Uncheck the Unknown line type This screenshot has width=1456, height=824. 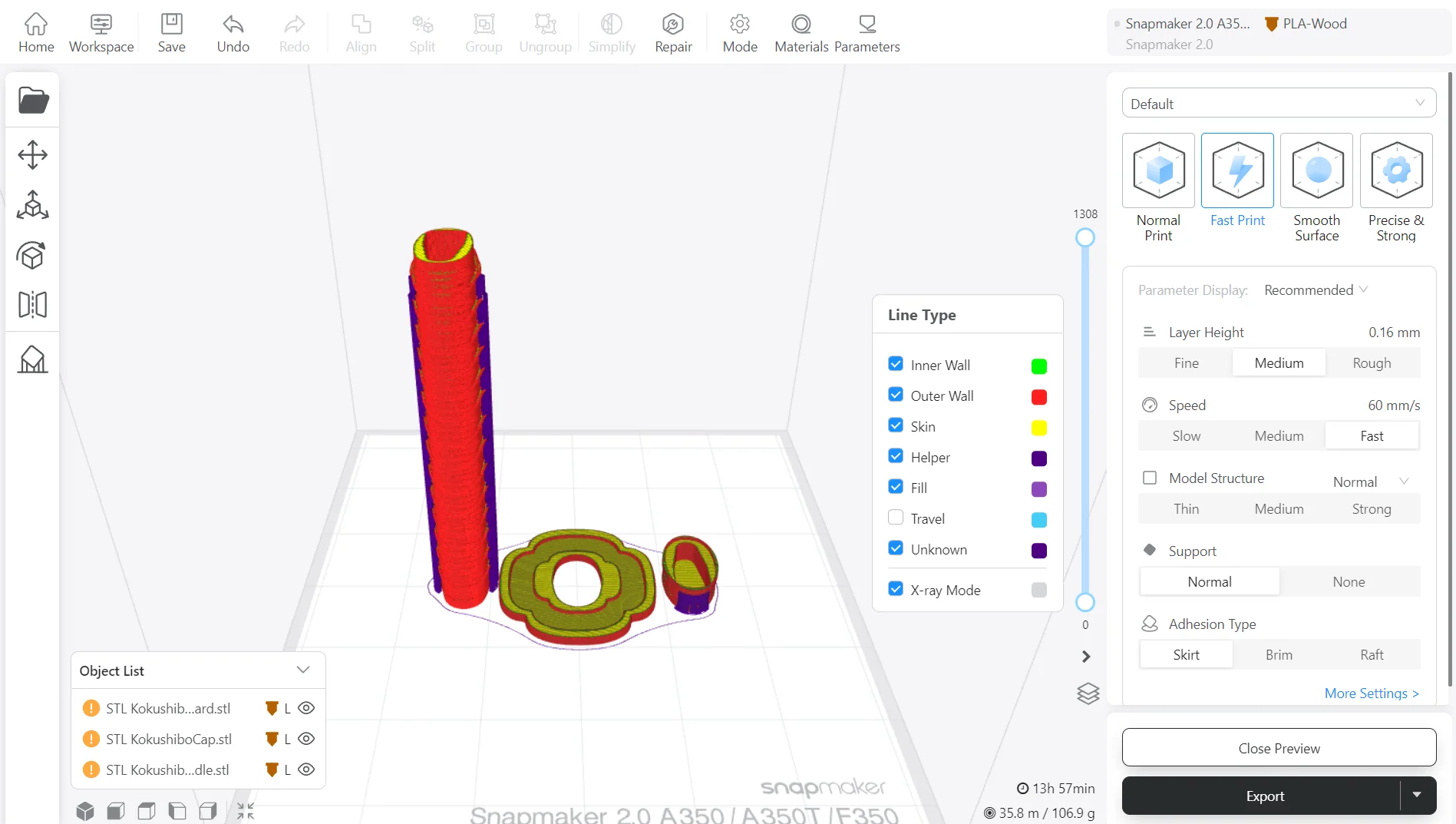[896, 548]
